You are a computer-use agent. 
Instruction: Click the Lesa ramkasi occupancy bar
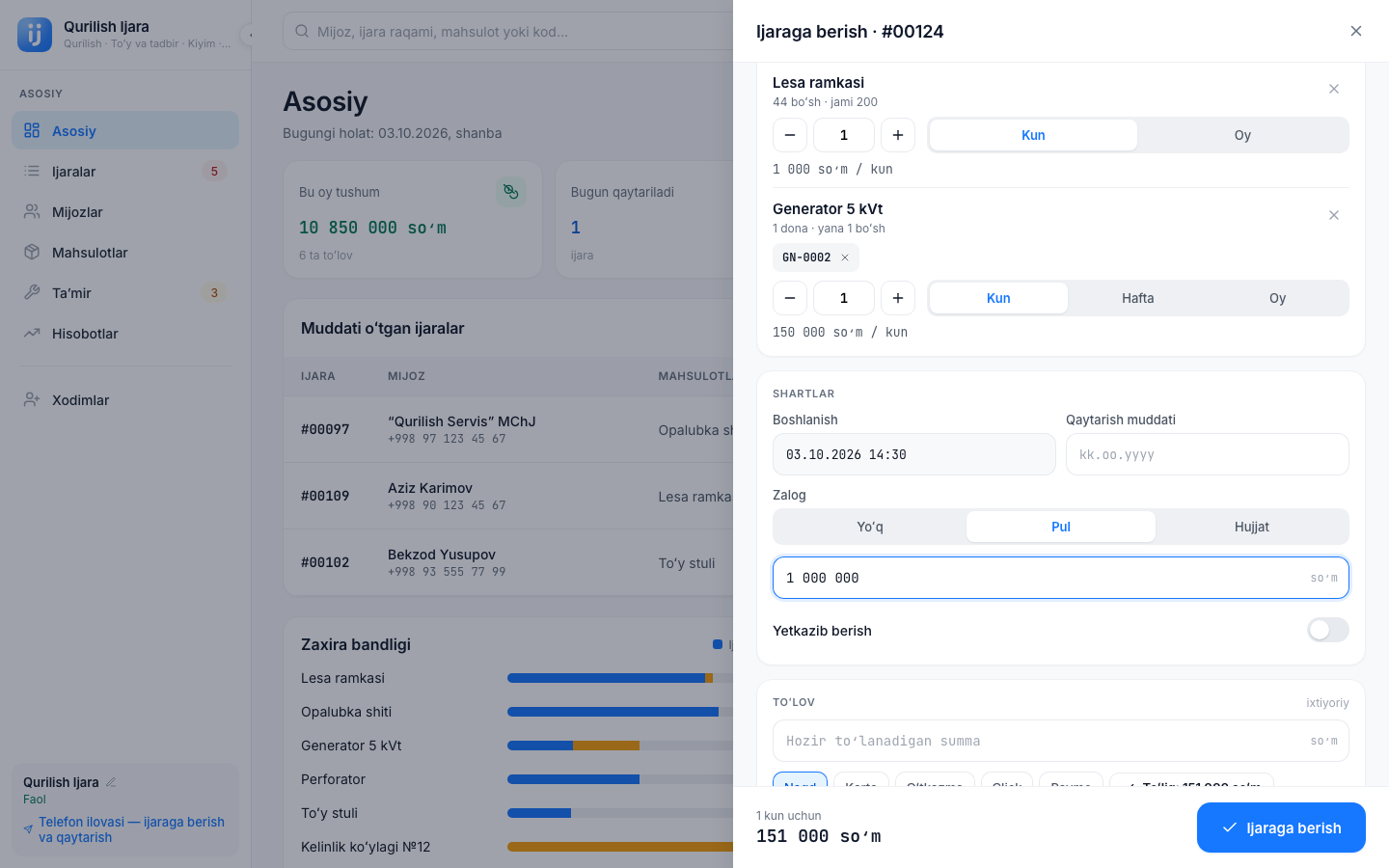tap(620, 678)
